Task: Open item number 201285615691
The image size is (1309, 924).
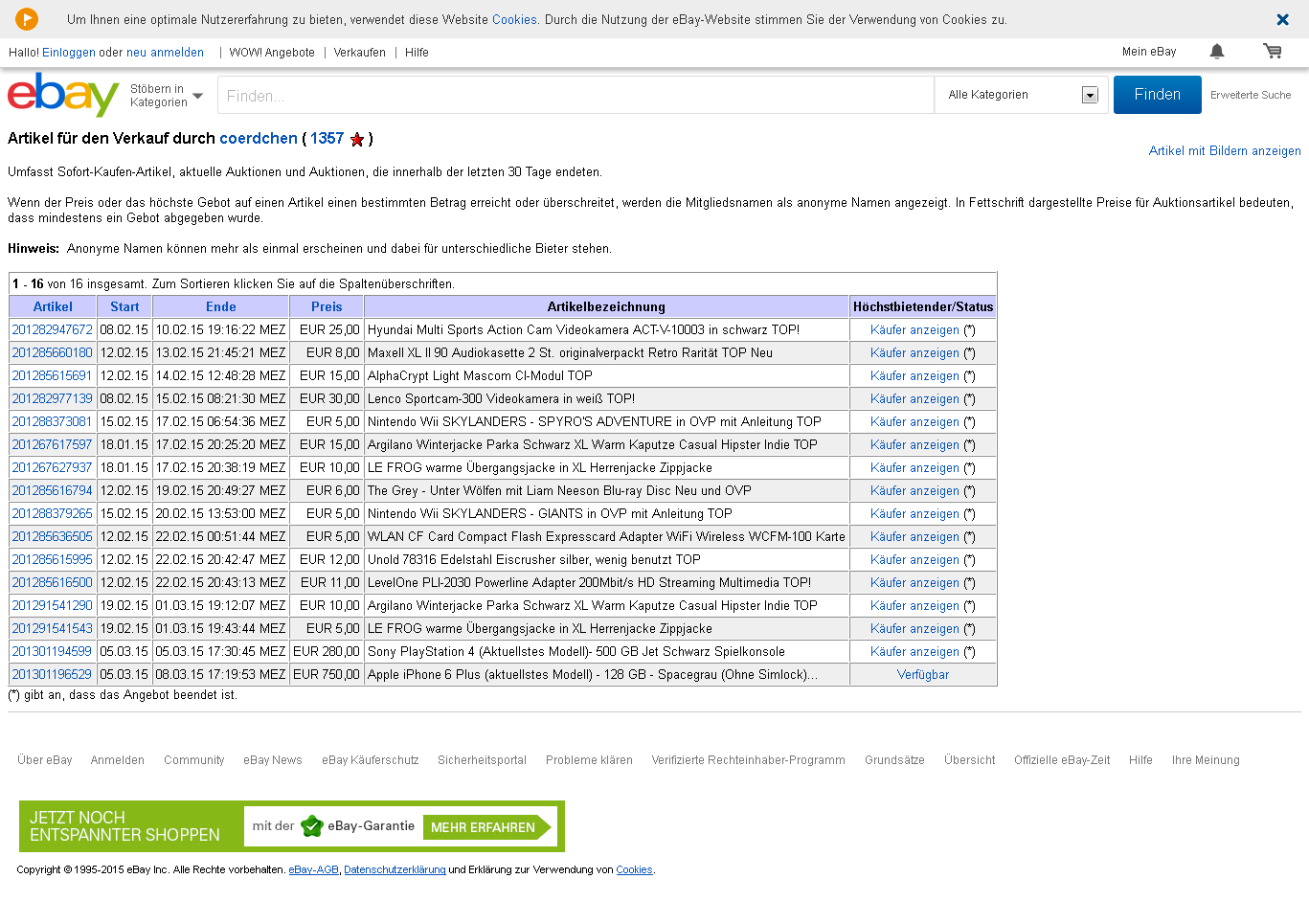Action: point(53,375)
